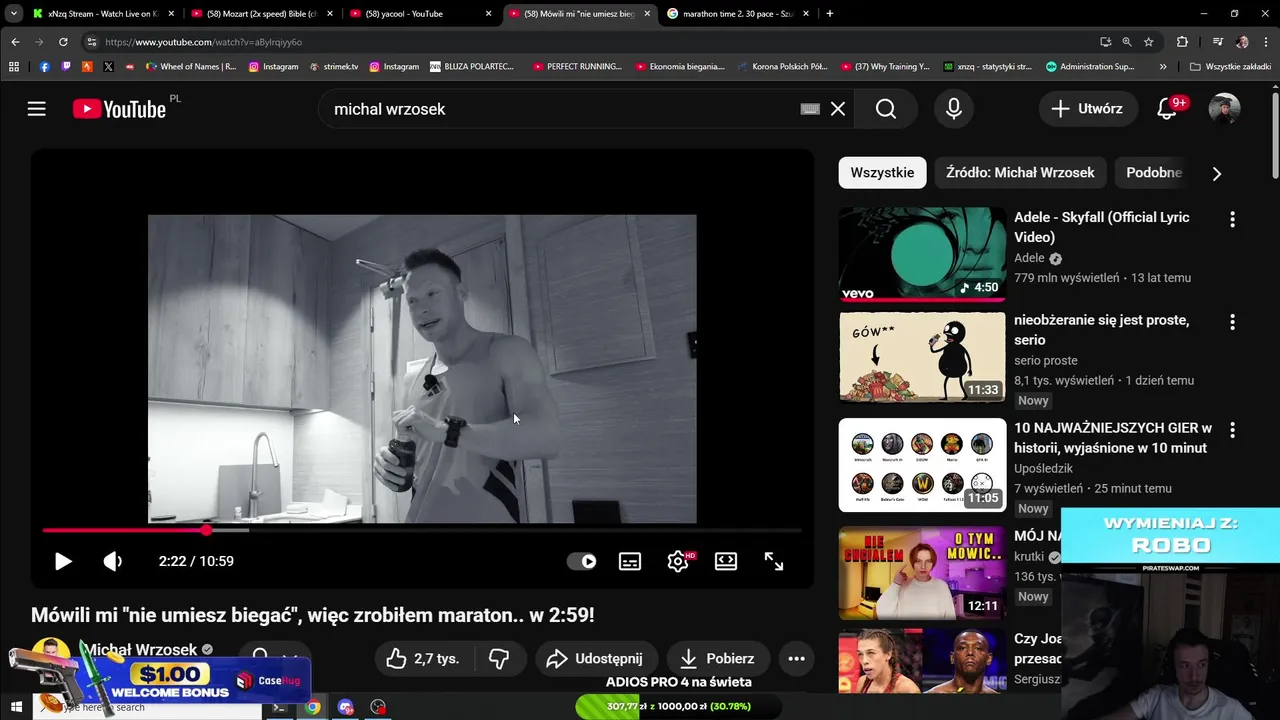Like the video with 2,7 tys.
This screenshot has height=720, width=1280.
(423, 658)
